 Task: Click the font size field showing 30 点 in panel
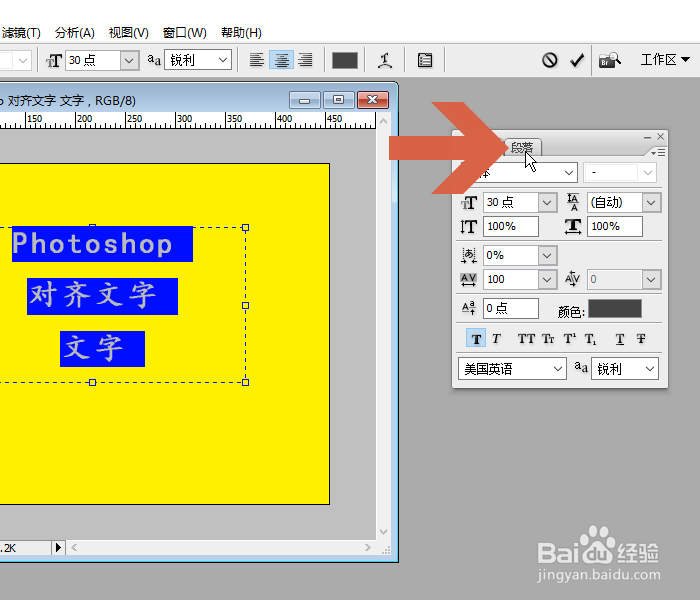tap(511, 203)
